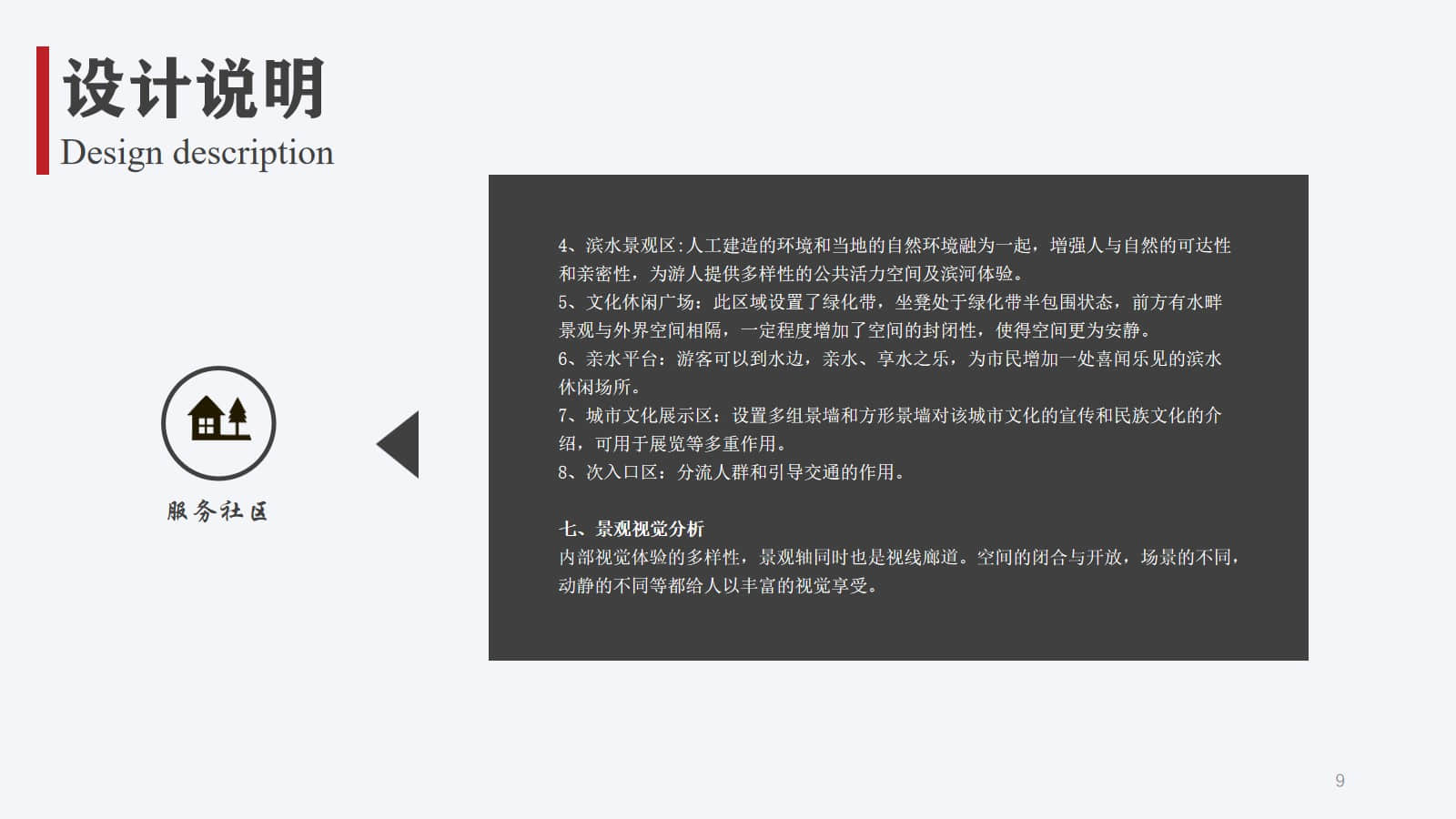Click the 服务社区 label under the icon
Viewport: 1456px width, 819px height.
(x=217, y=511)
